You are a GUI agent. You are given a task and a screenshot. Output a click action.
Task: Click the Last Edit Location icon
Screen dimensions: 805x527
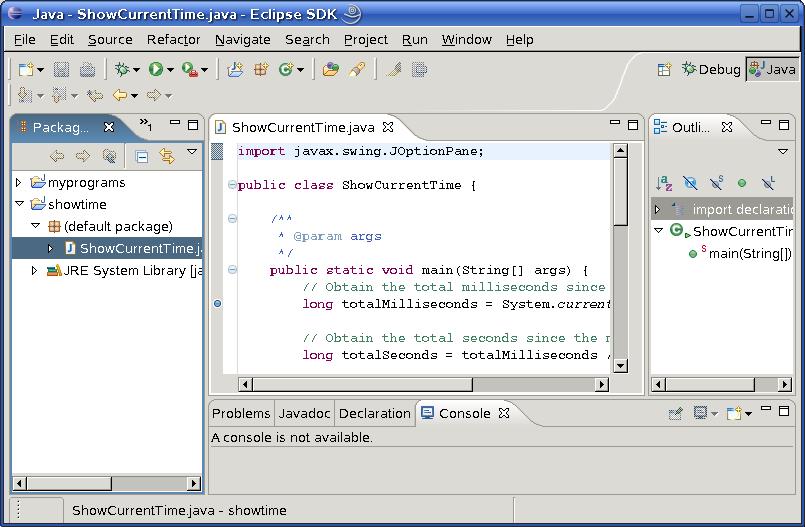[95, 95]
